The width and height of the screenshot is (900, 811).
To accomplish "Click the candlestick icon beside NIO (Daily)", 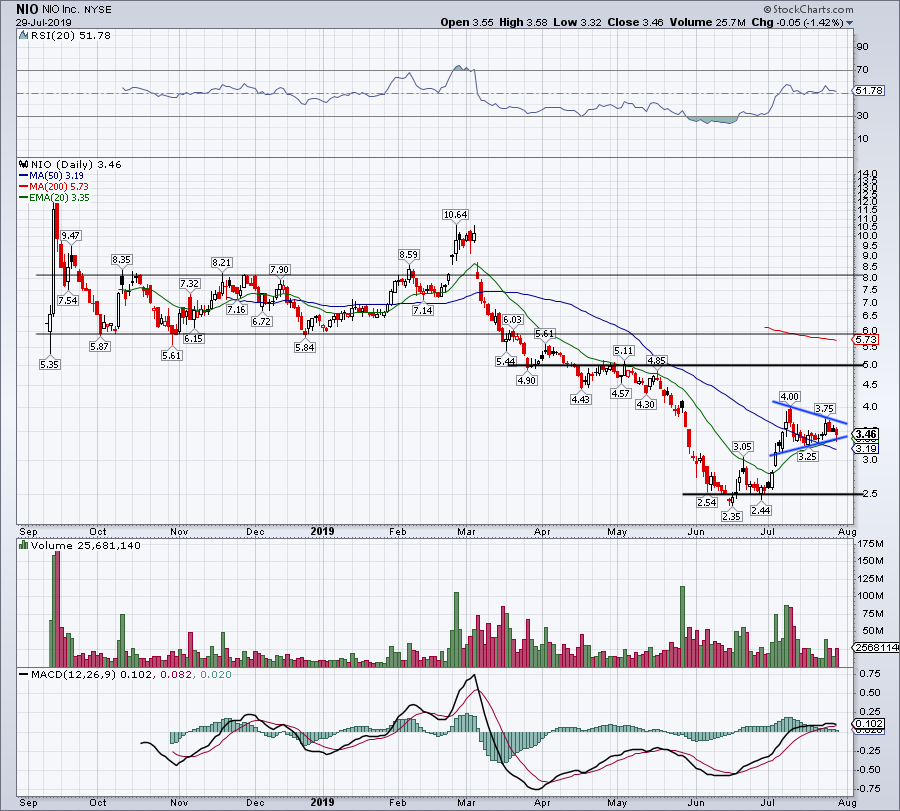I will click(x=24, y=165).
